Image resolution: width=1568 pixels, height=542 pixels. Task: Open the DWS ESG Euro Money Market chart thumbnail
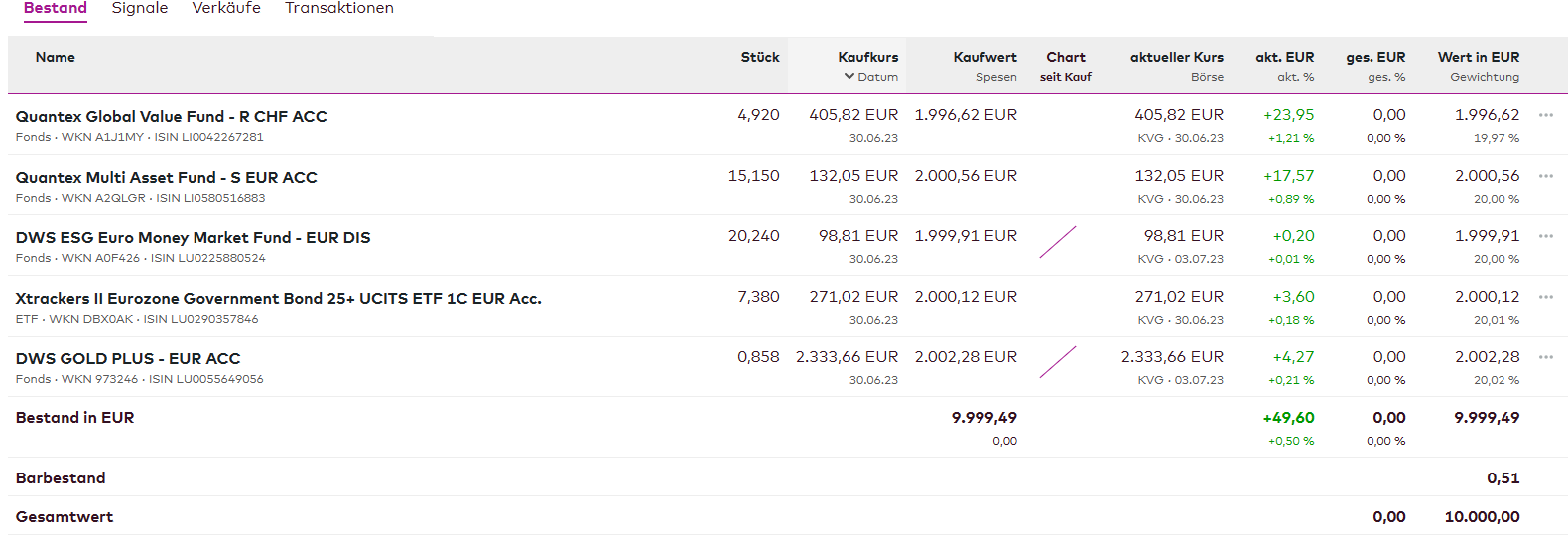coord(1058,242)
